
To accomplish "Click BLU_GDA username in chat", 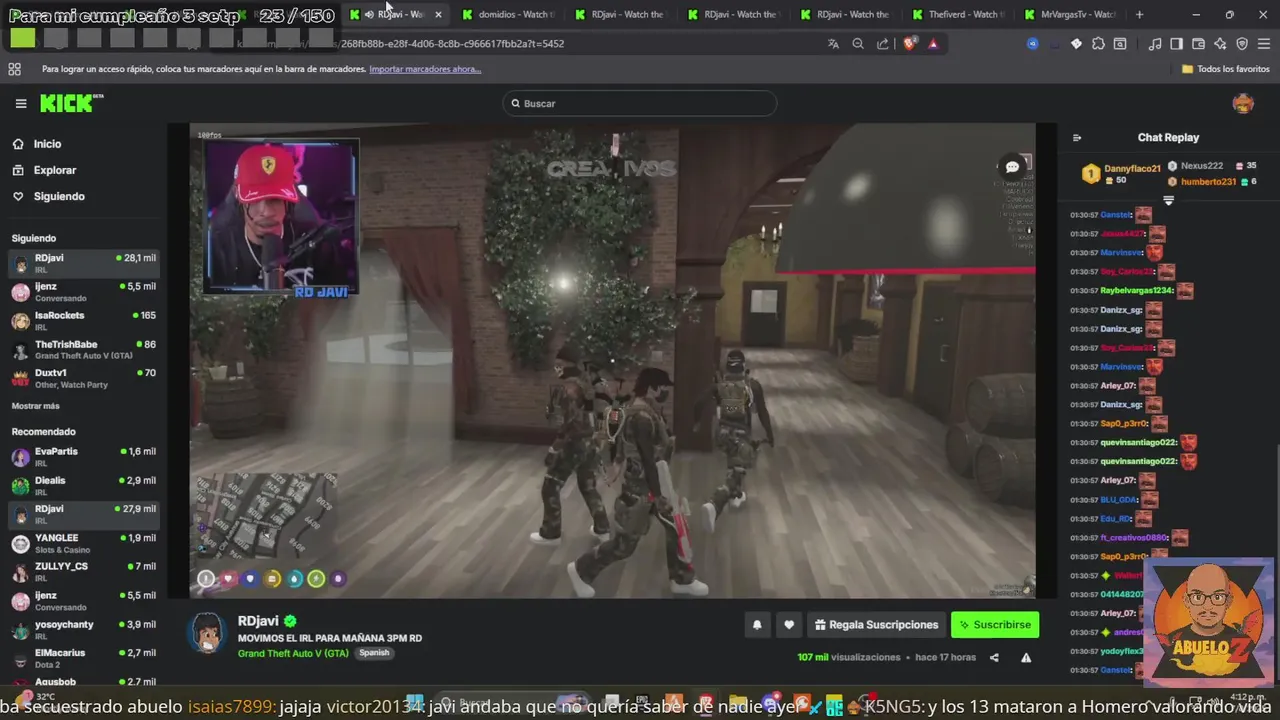I will tap(1119, 500).
